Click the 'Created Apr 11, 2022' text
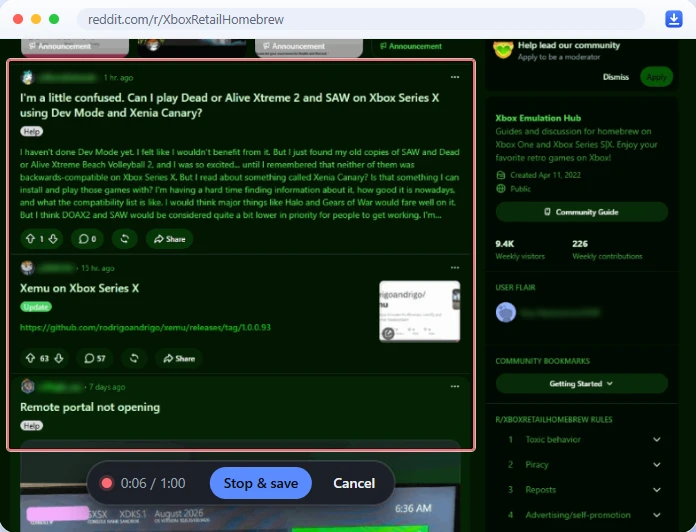Image resolution: width=696 pixels, height=532 pixels. click(545, 175)
